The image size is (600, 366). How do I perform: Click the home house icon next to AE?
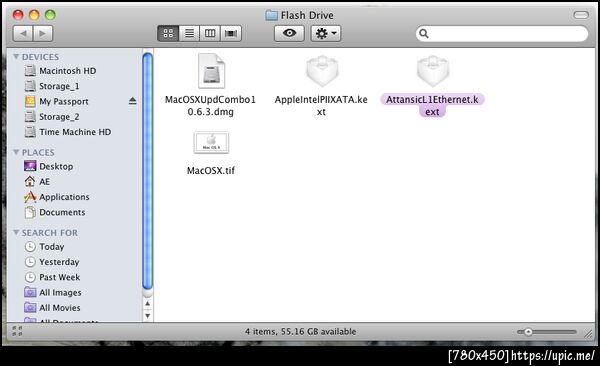30,181
